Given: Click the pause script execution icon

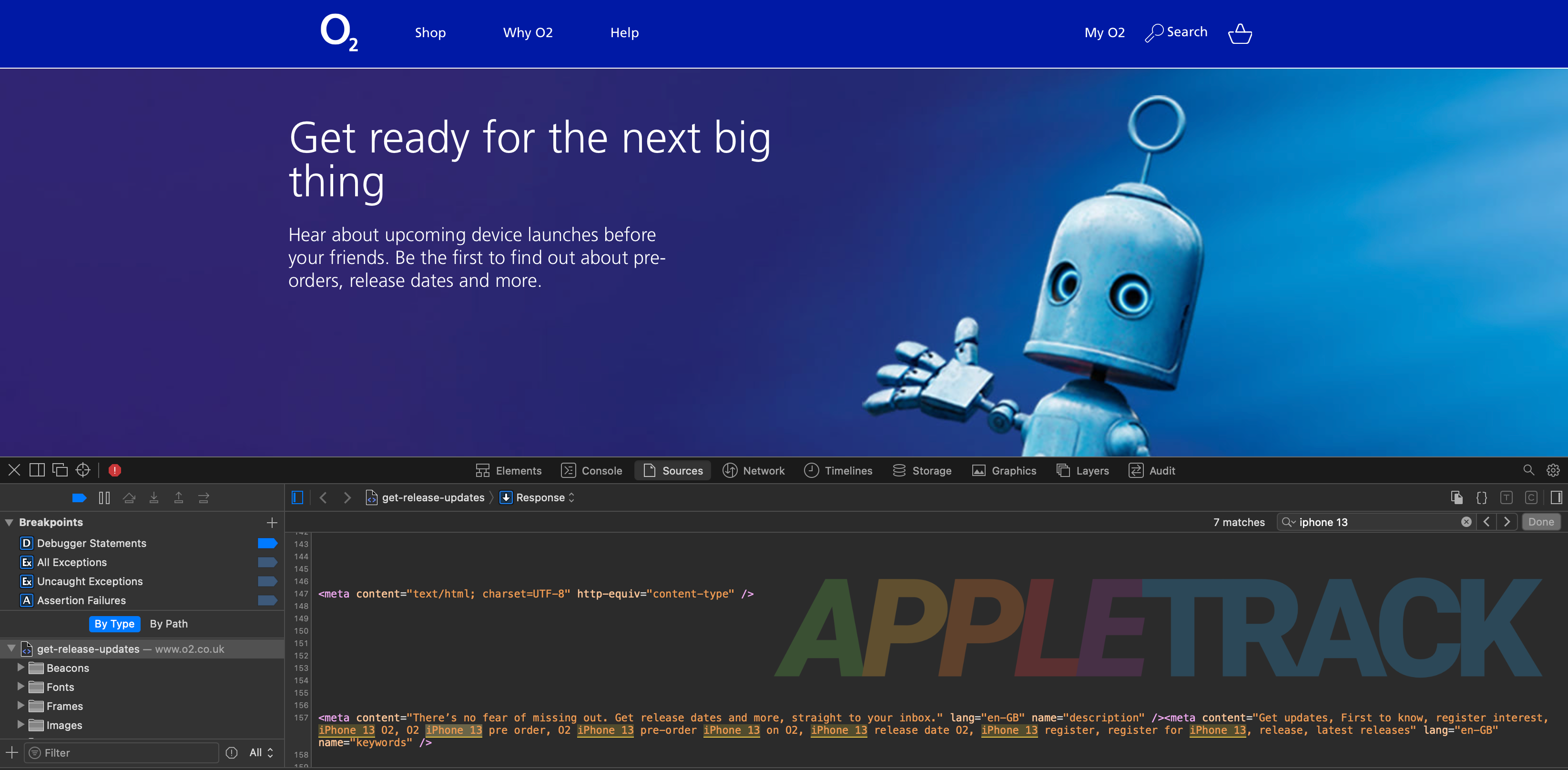Looking at the screenshot, I should (104, 498).
